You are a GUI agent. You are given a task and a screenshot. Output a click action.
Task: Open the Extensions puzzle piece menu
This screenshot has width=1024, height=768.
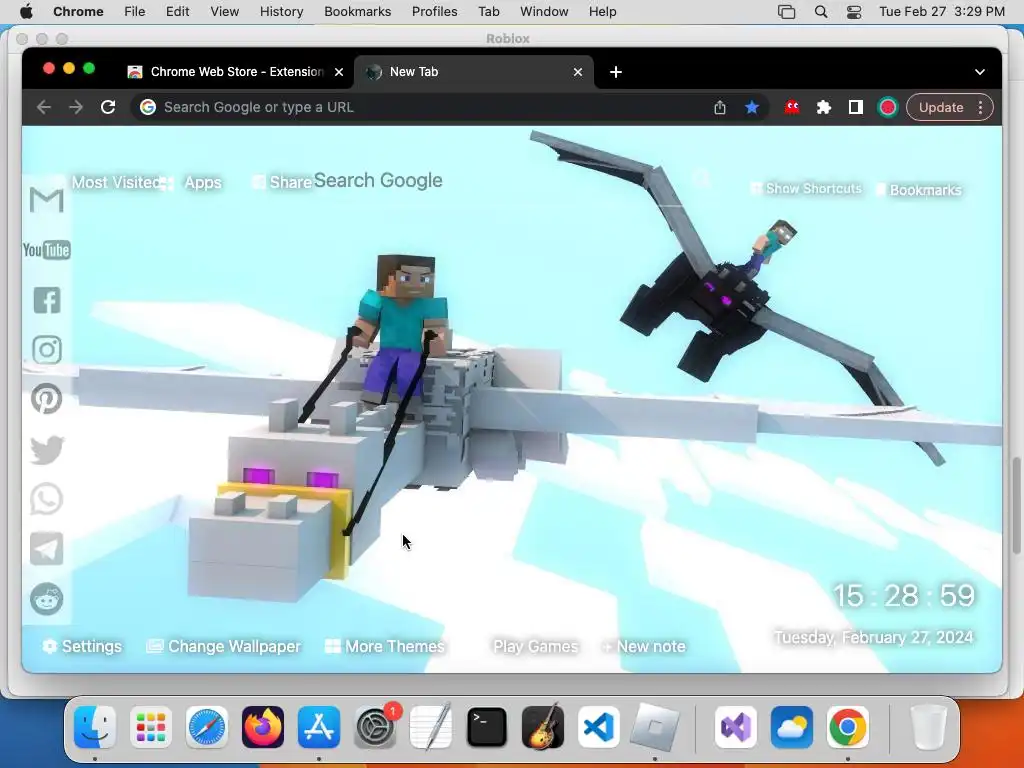[824, 107]
